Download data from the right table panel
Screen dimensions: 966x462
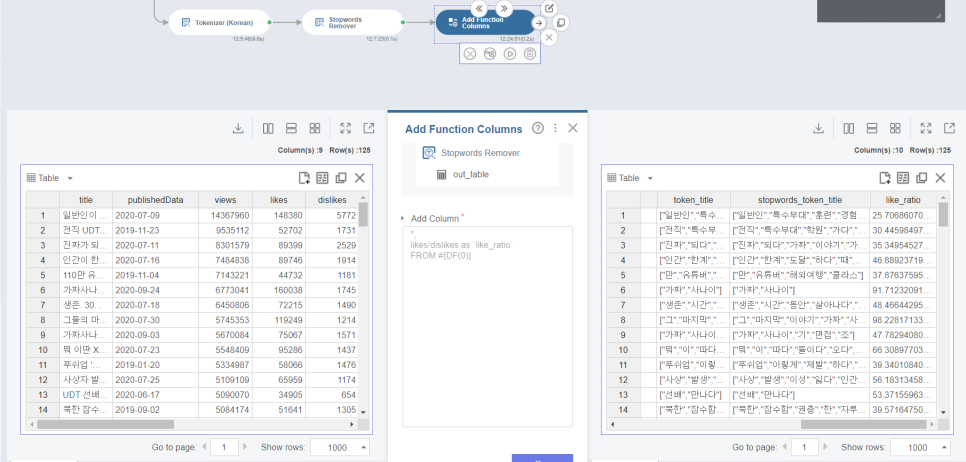(818, 128)
